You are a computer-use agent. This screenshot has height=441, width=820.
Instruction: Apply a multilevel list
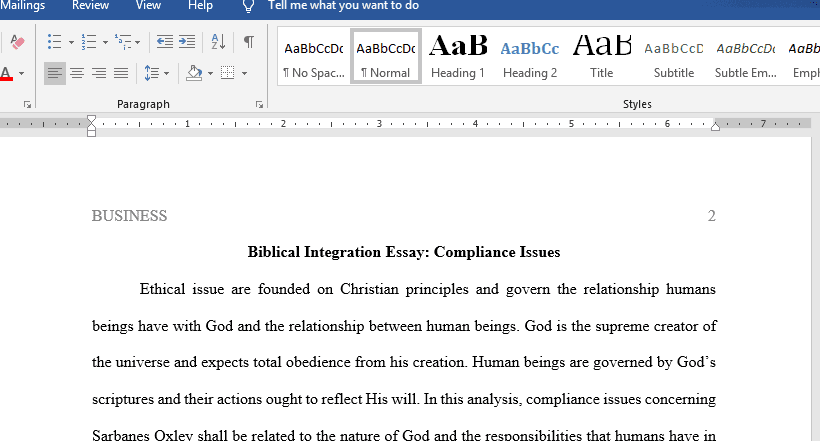pyautogui.click(x=123, y=41)
